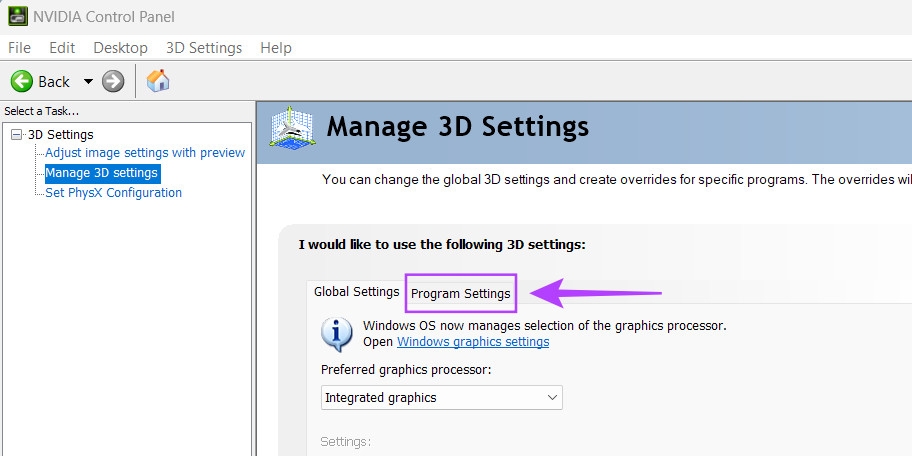Open the Desktop menu

click(120, 48)
